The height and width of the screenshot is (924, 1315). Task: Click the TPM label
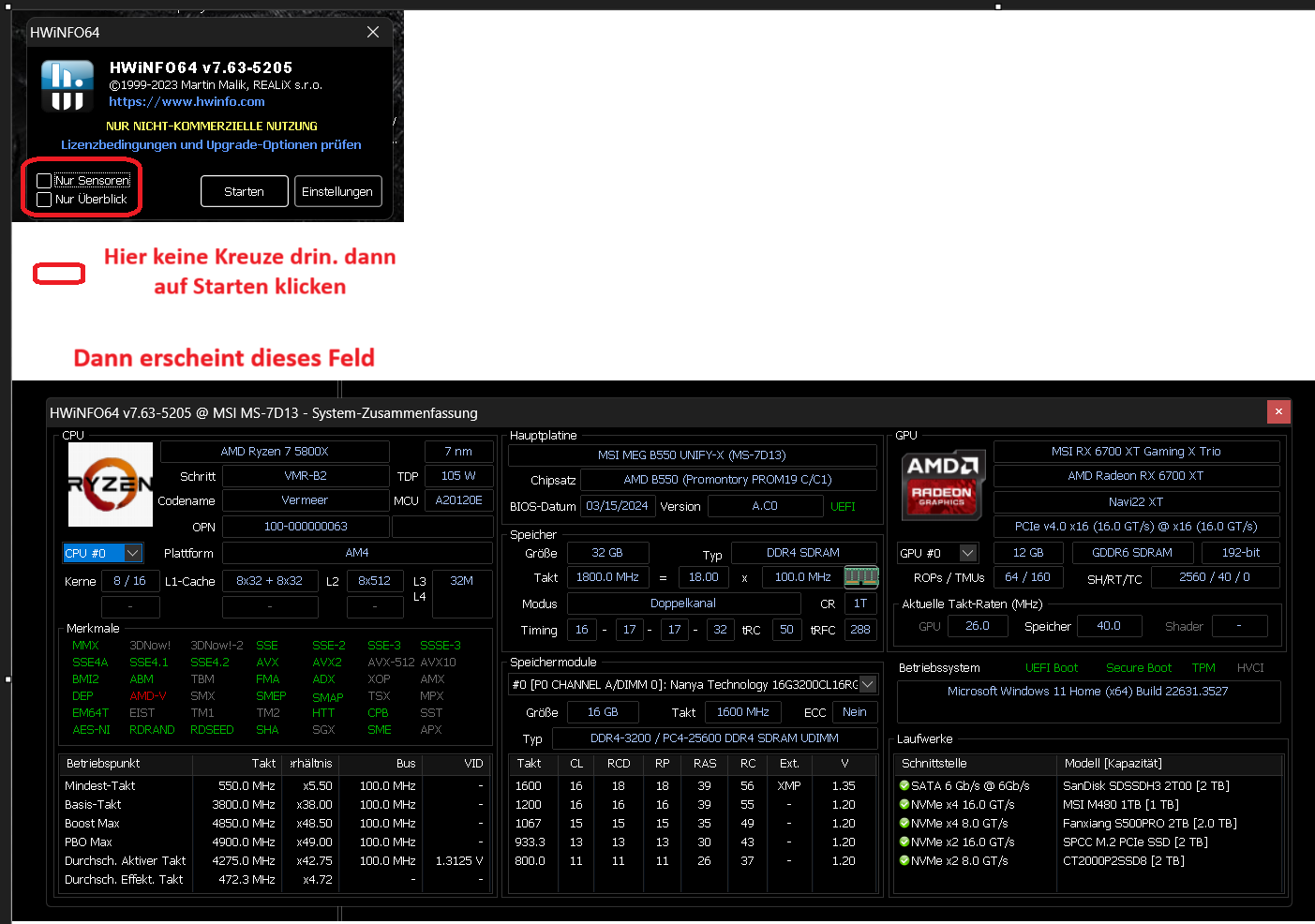point(1203,668)
